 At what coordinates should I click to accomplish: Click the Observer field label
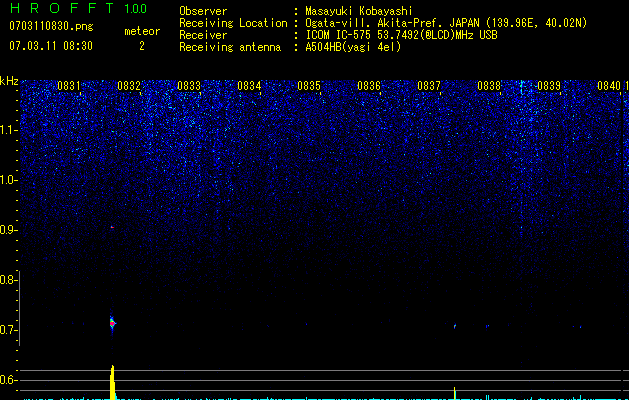(203, 11)
